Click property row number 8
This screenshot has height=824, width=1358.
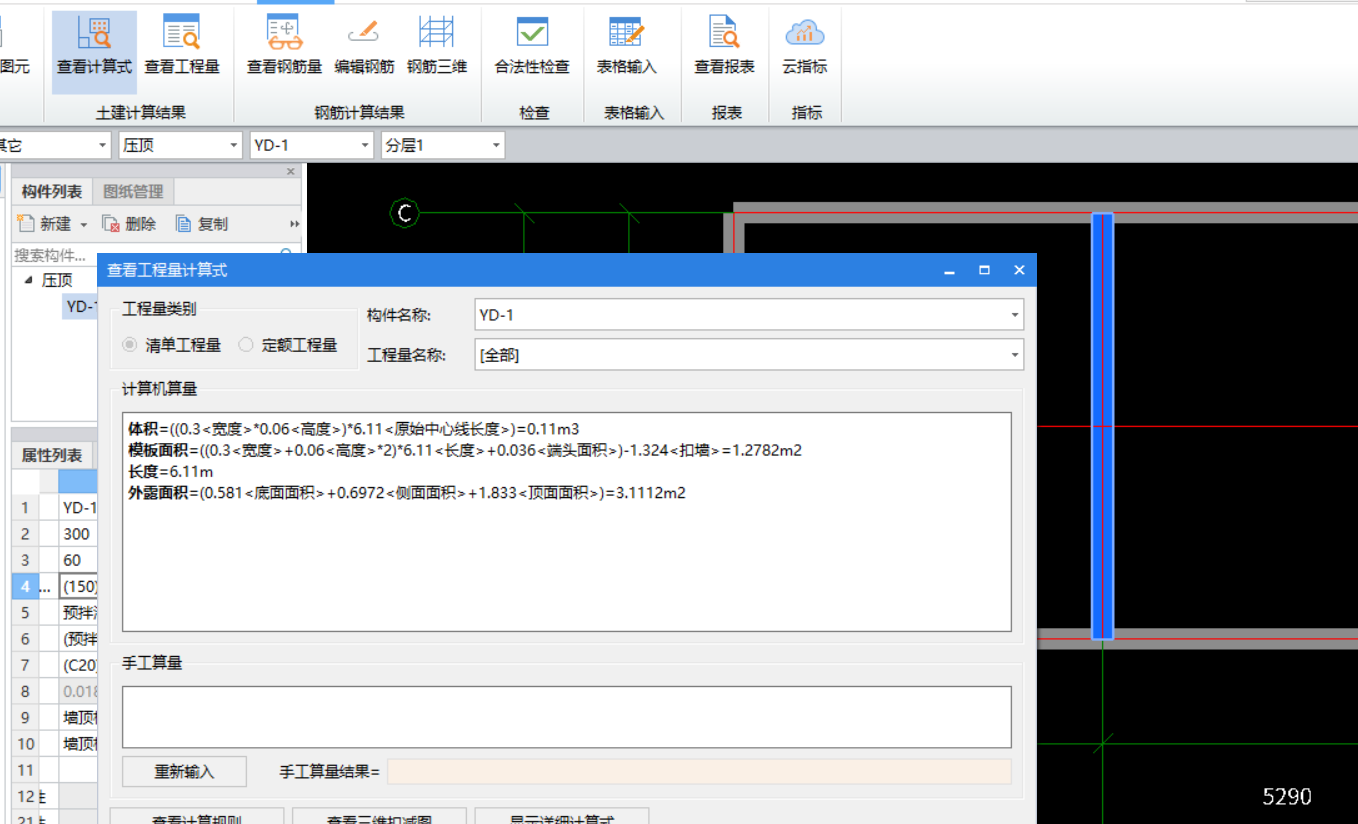pos(25,691)
